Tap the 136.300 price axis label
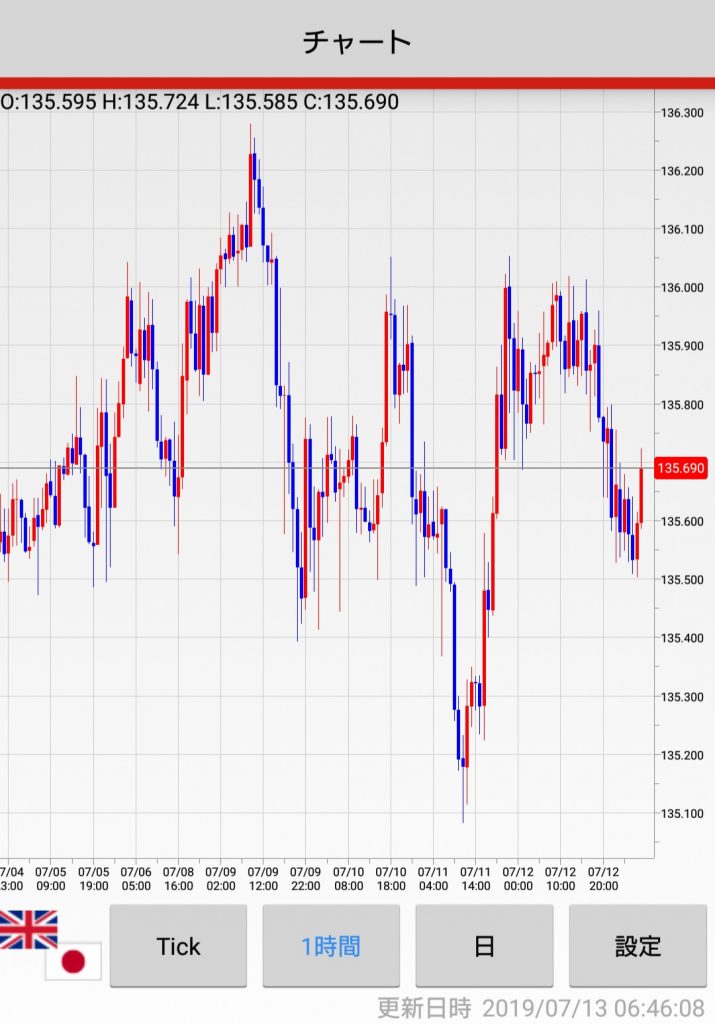 coord(681,113)
